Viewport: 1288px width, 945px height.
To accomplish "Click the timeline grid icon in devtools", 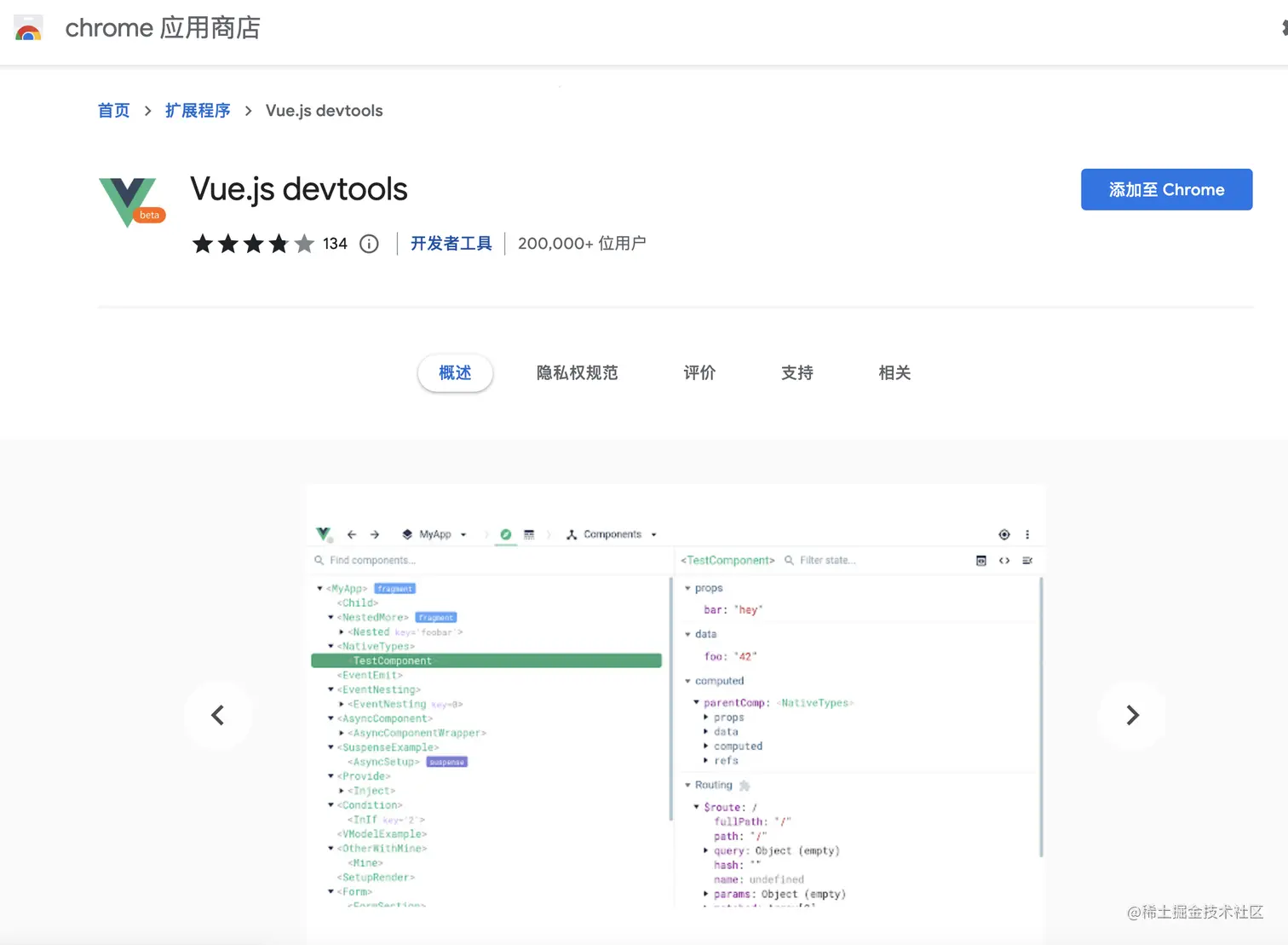I will coord(529,534).
